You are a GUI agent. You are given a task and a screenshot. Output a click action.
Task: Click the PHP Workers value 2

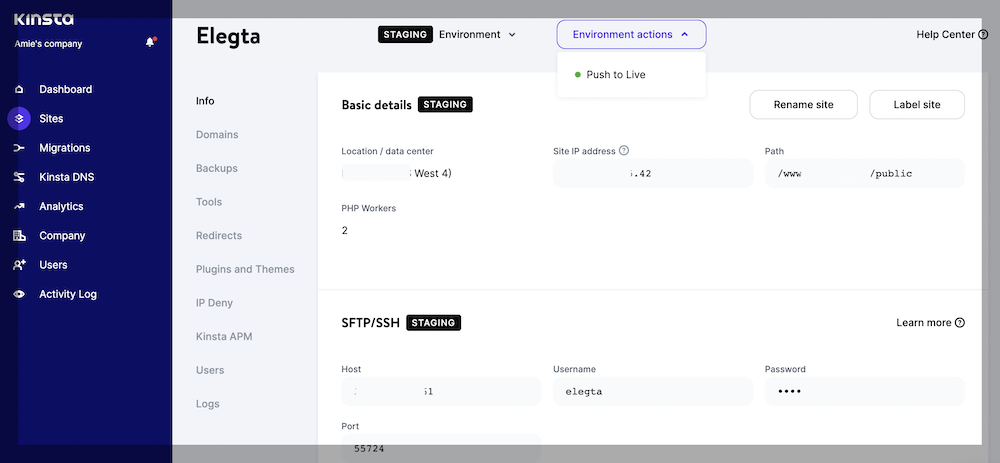344,231
